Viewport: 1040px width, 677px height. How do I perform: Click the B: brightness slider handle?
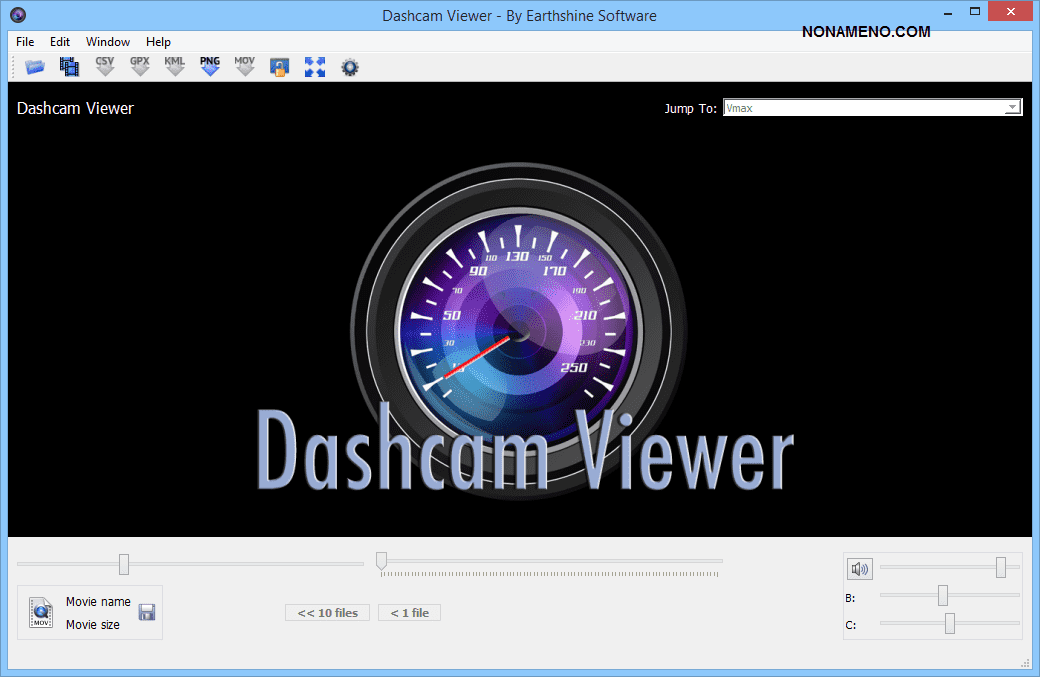point(942,596)
